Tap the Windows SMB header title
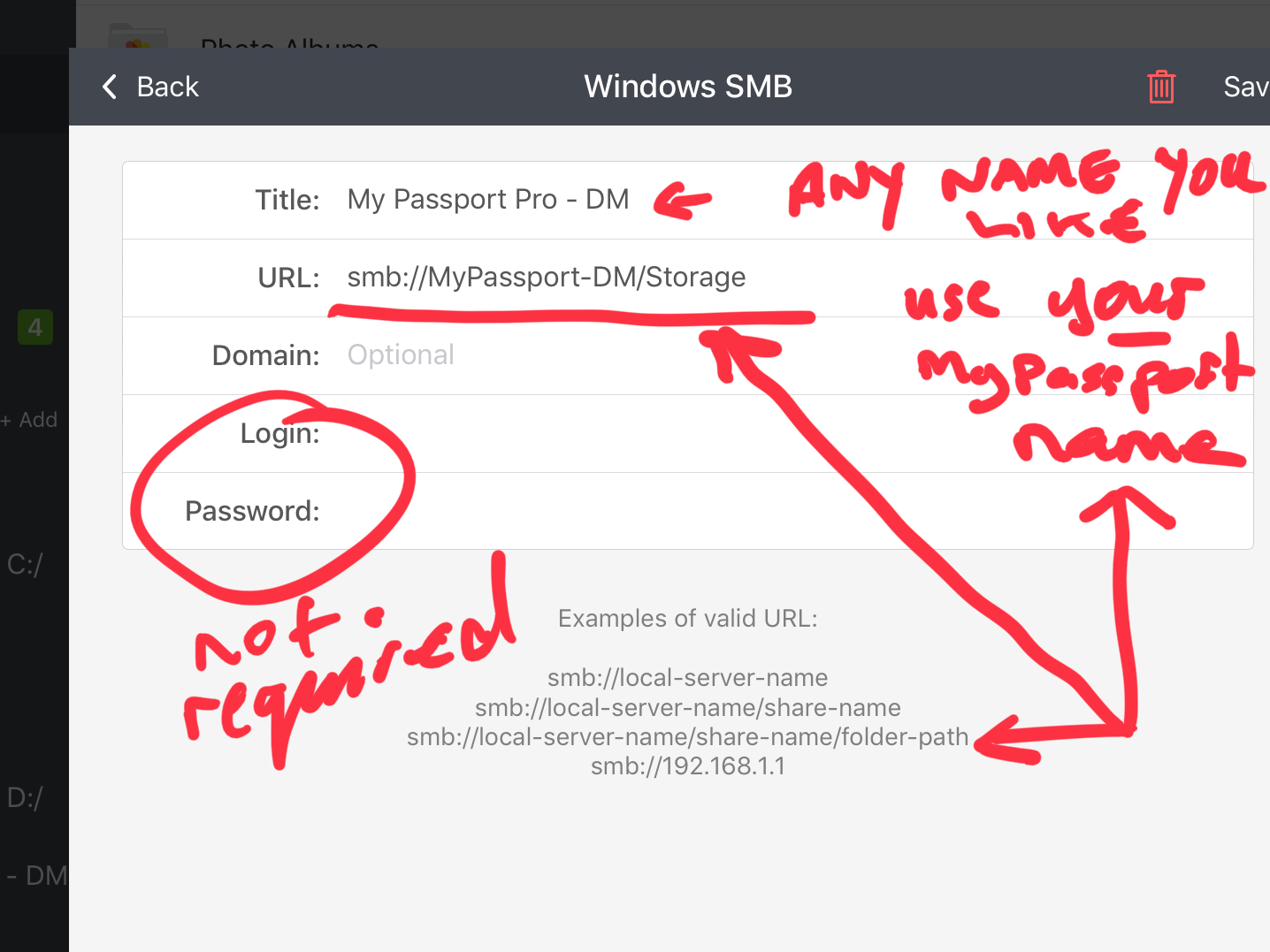 [x=688, y=87]
